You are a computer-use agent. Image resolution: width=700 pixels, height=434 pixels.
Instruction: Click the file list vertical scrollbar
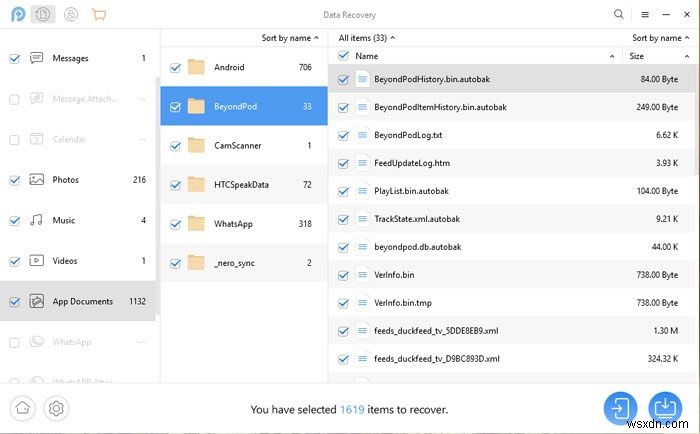[697, 120]
